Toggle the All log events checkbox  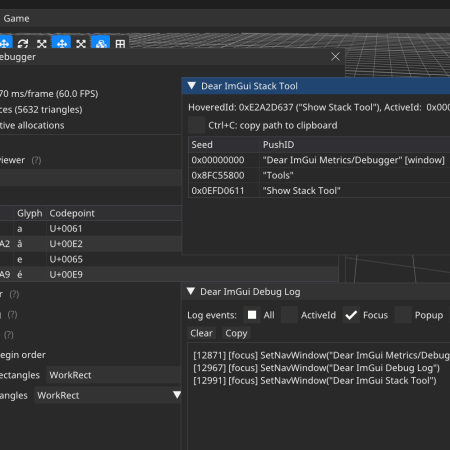click(x=252, y=315)
